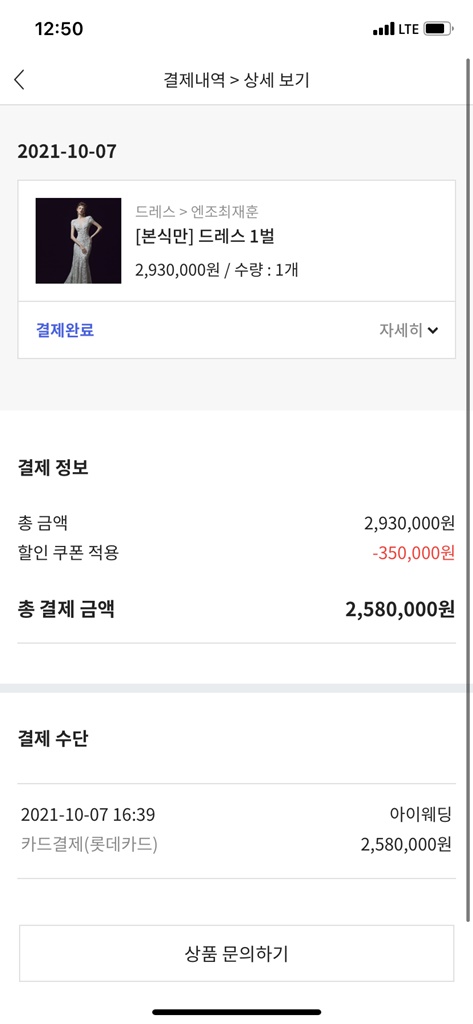Click the chevron next to 자세히
The height and width of the screenshot is (1024, 473).
[x=432, y=330]
